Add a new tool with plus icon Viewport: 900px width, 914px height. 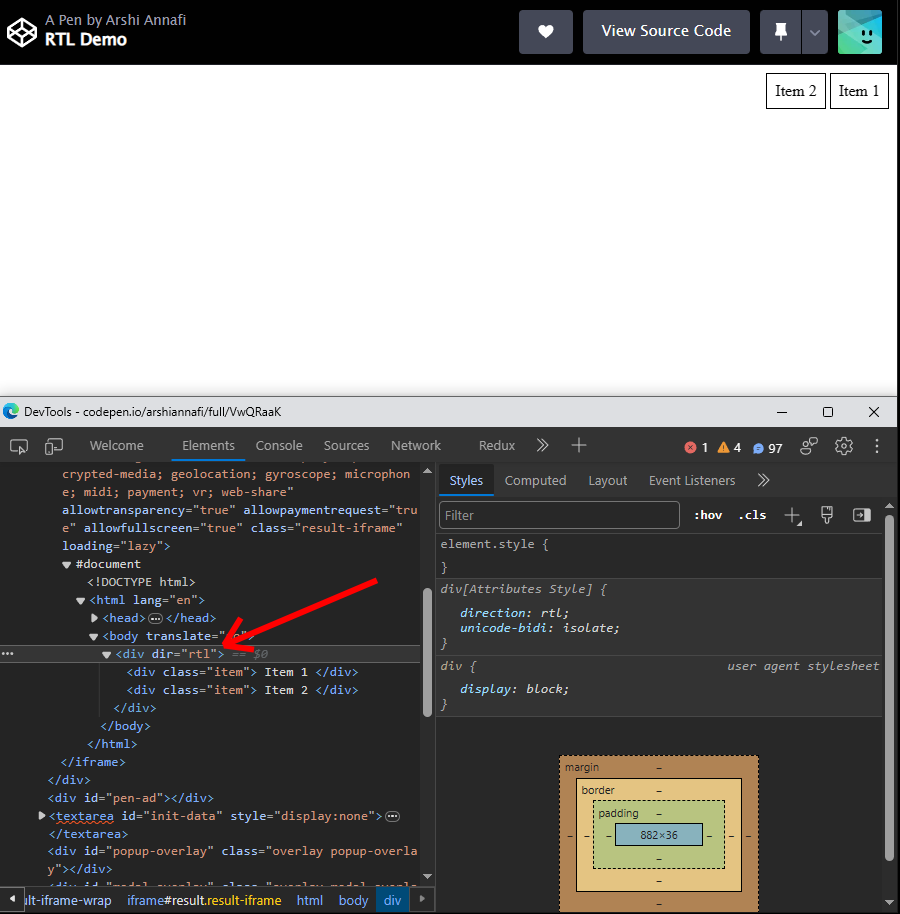pos(578,446)
